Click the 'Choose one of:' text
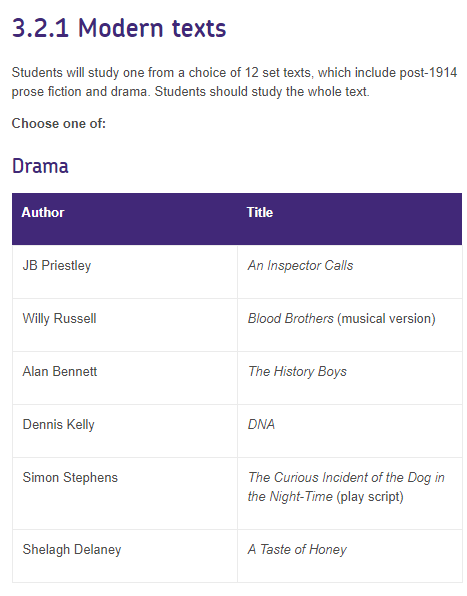The height and width of the screenshot is (596, 467). click(59, 124)
